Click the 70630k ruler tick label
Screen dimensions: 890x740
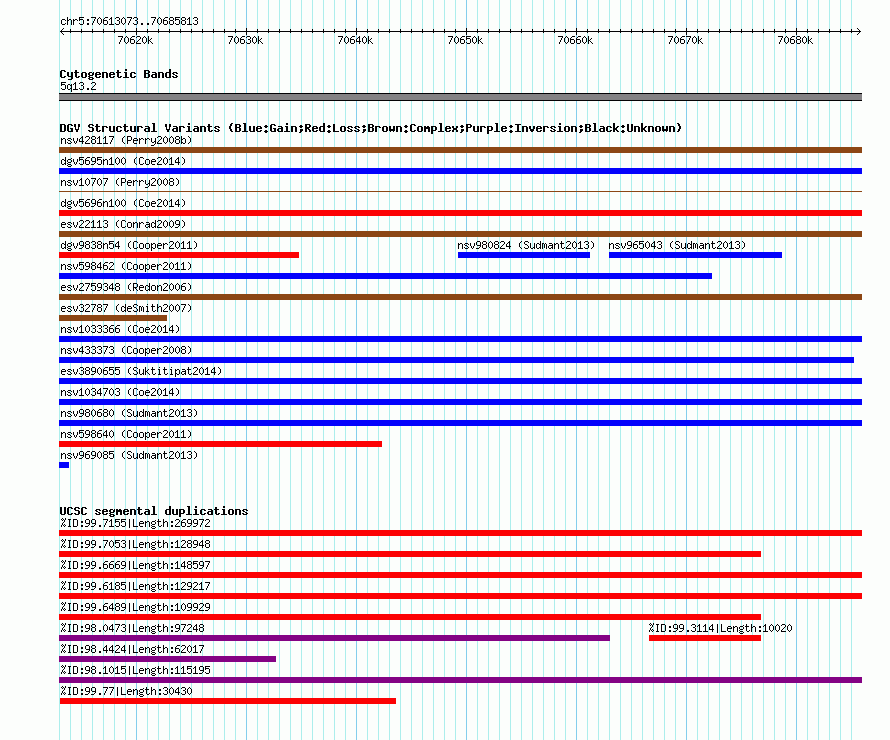[245, 40]
